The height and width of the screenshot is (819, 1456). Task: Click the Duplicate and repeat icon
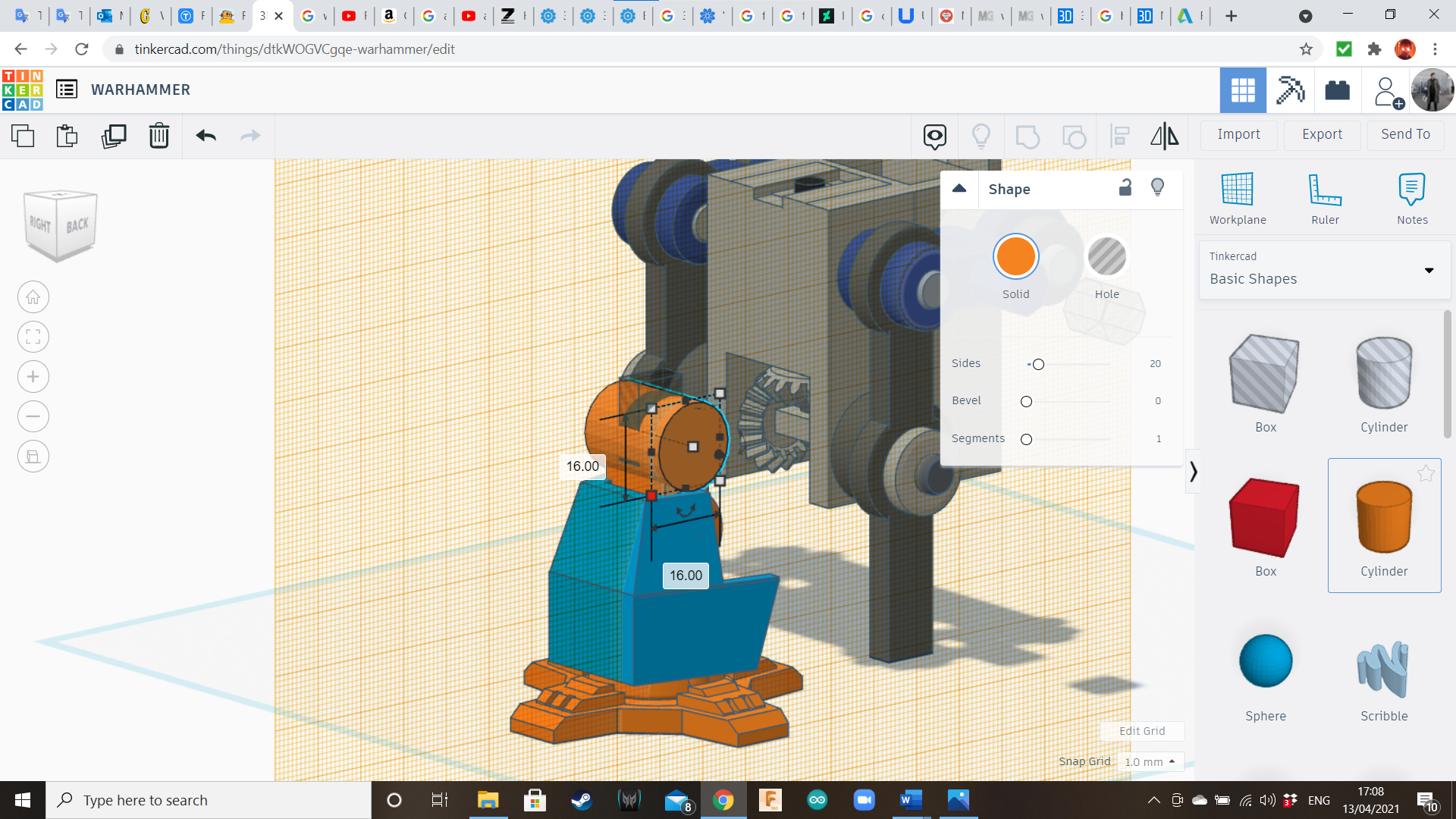pos(114,136)
